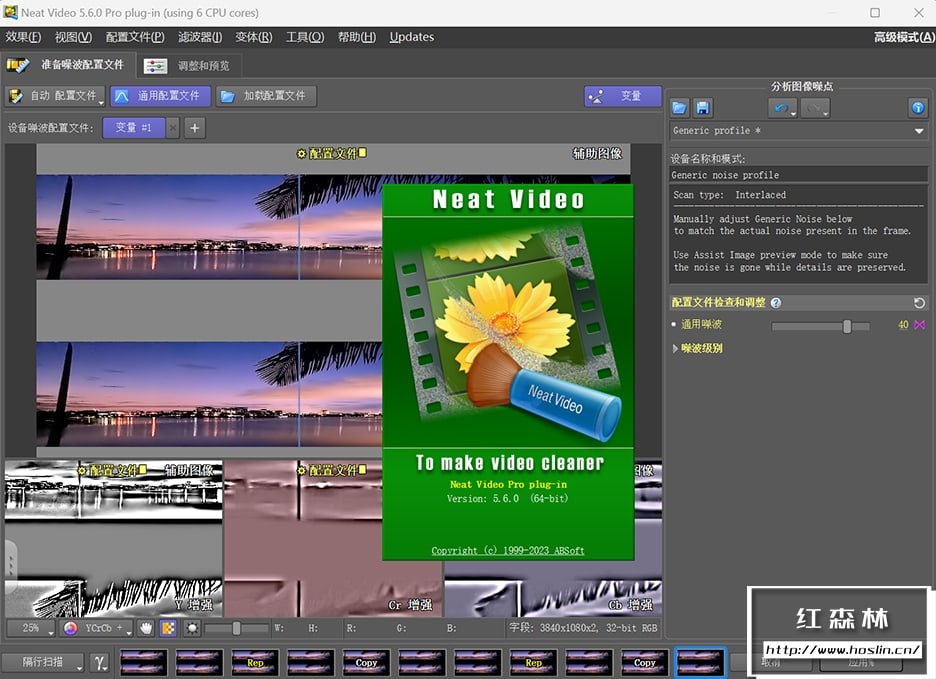Open the 滤波器(I) menu
The width and height of the screenshot is (936, 679).
(x=200, y=37)
